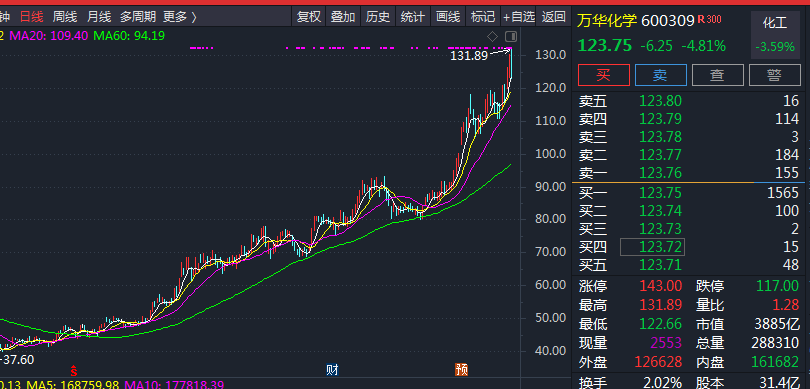The width and height of the screenshot is (810, 389).
Task: Click the 返回 back button
Action: click(553, 17)
